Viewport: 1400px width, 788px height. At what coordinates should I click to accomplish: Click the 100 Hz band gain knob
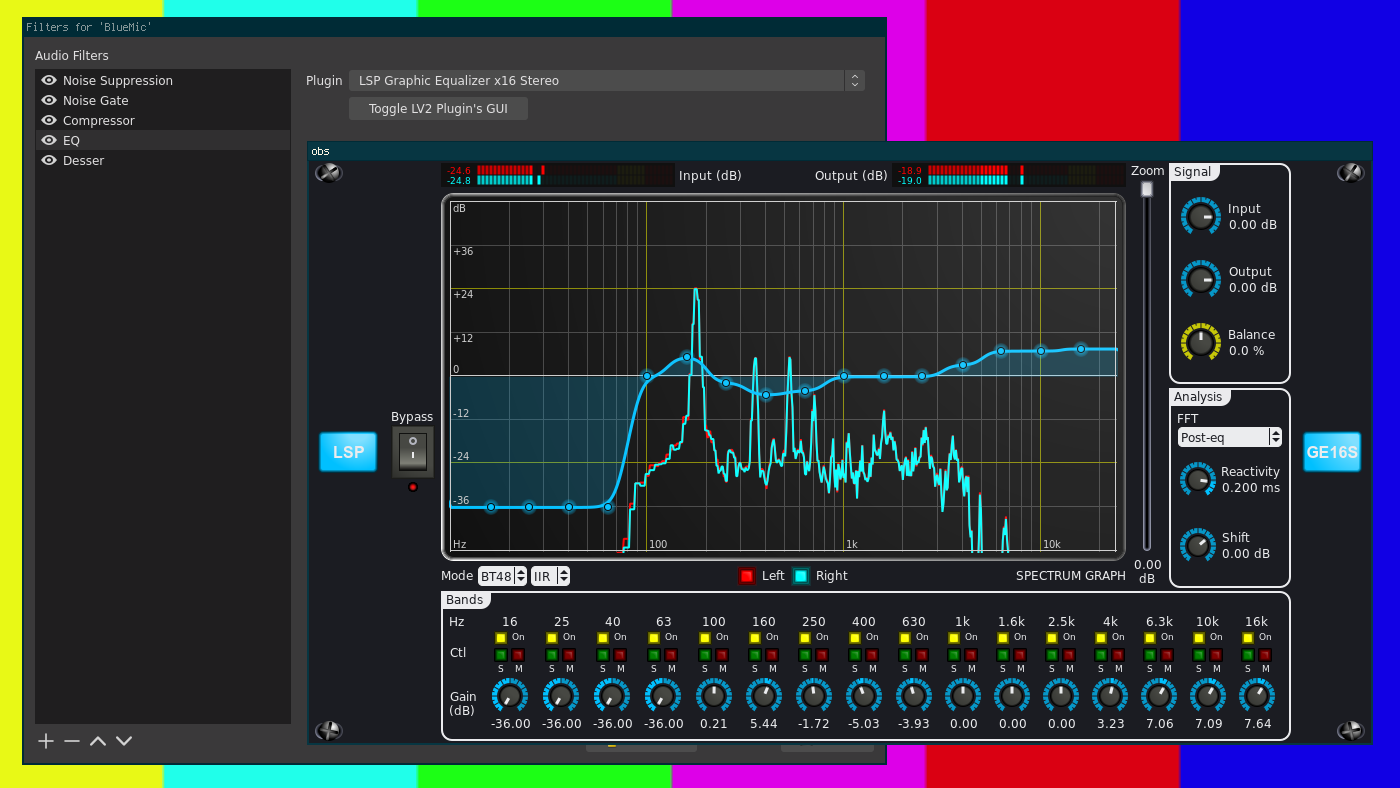[713, 696]
